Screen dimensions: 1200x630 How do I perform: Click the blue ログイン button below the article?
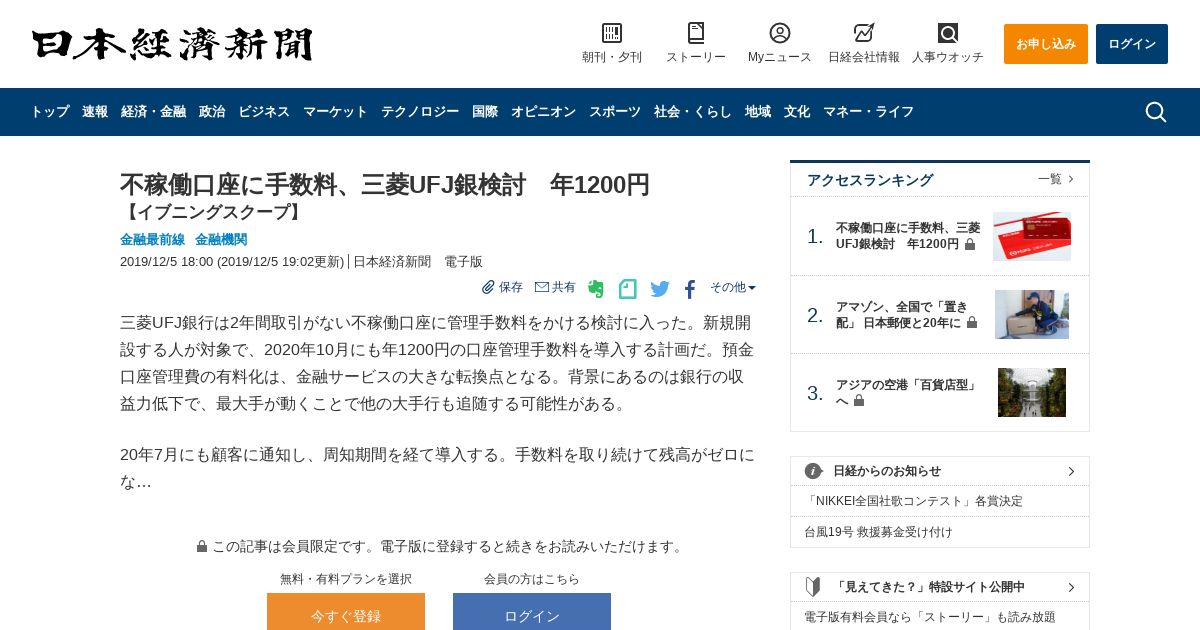point(532,612)
